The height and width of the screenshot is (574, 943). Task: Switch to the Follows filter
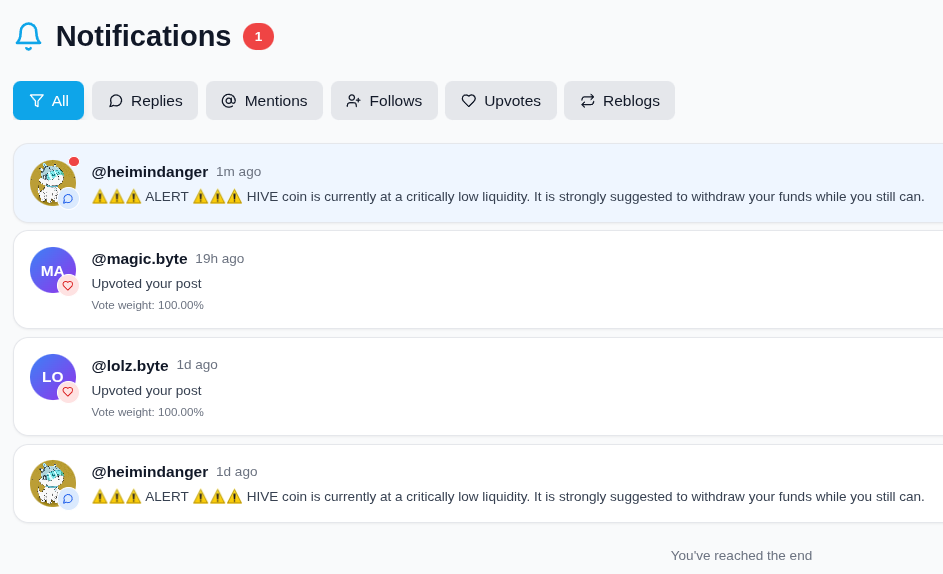click(384, 101)
